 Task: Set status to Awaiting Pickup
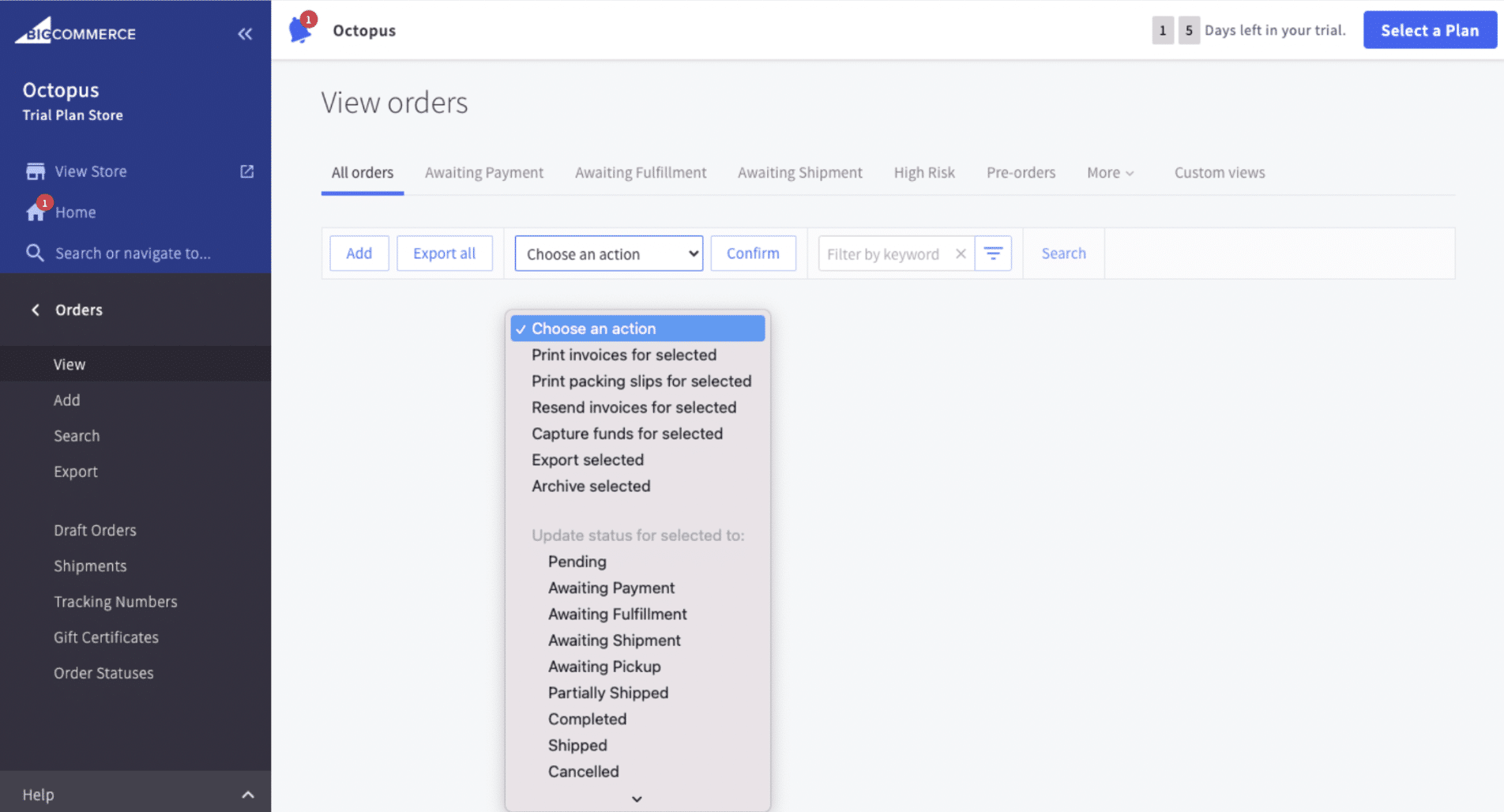637,667
